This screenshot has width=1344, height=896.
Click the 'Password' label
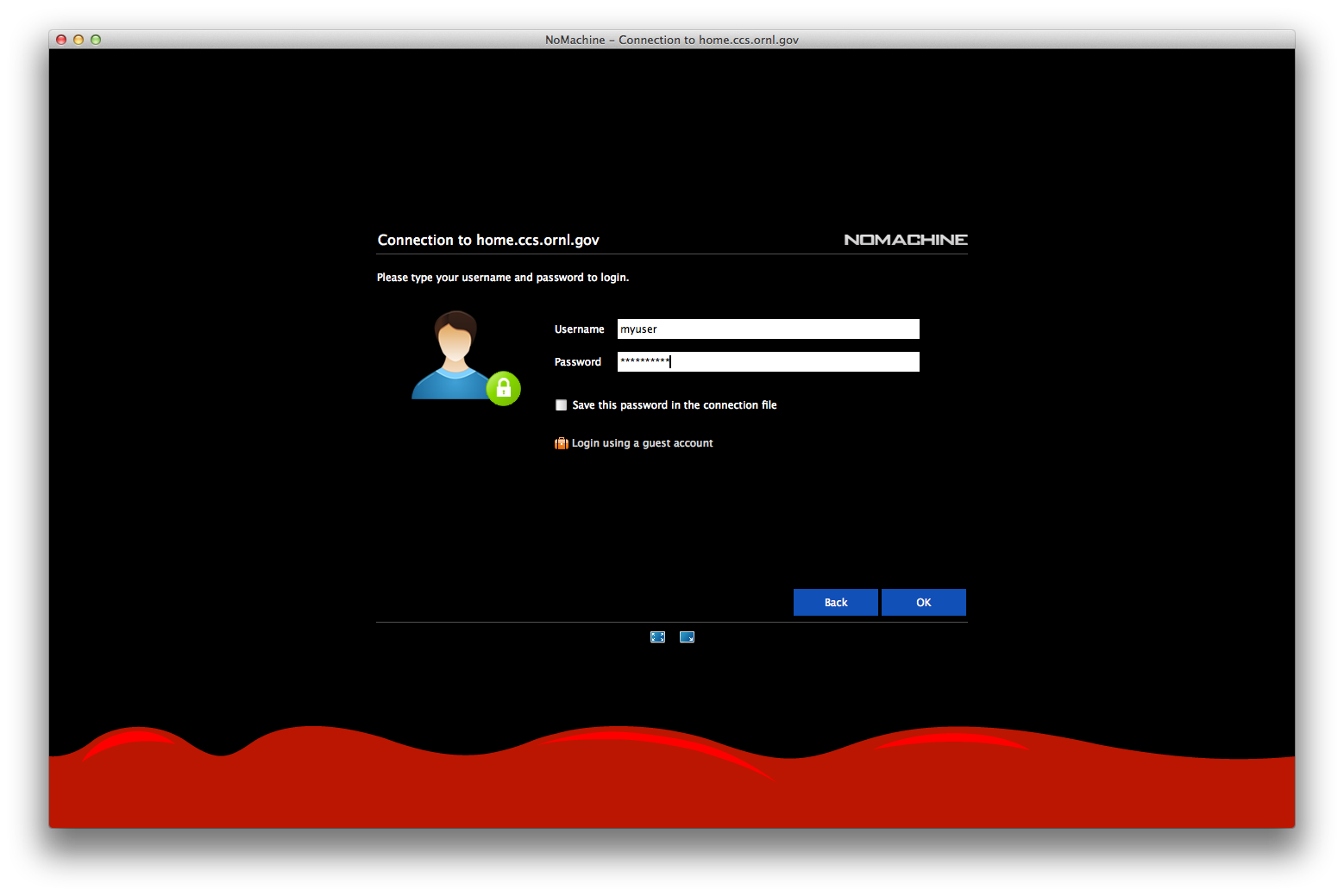578,362
